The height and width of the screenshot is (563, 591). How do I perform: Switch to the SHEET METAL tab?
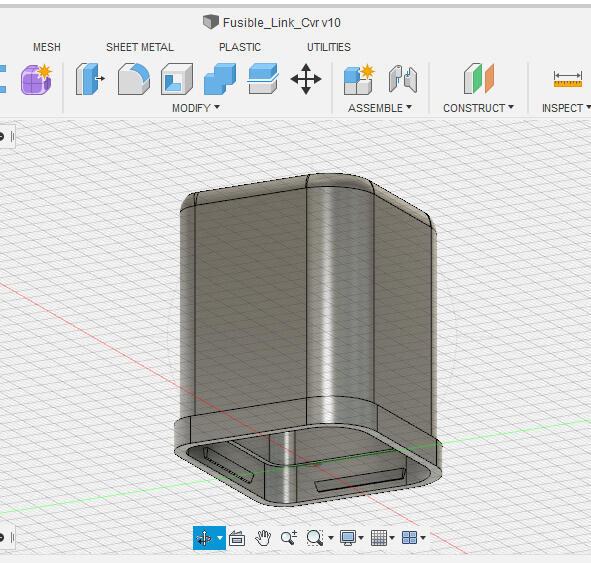(140, 47)
